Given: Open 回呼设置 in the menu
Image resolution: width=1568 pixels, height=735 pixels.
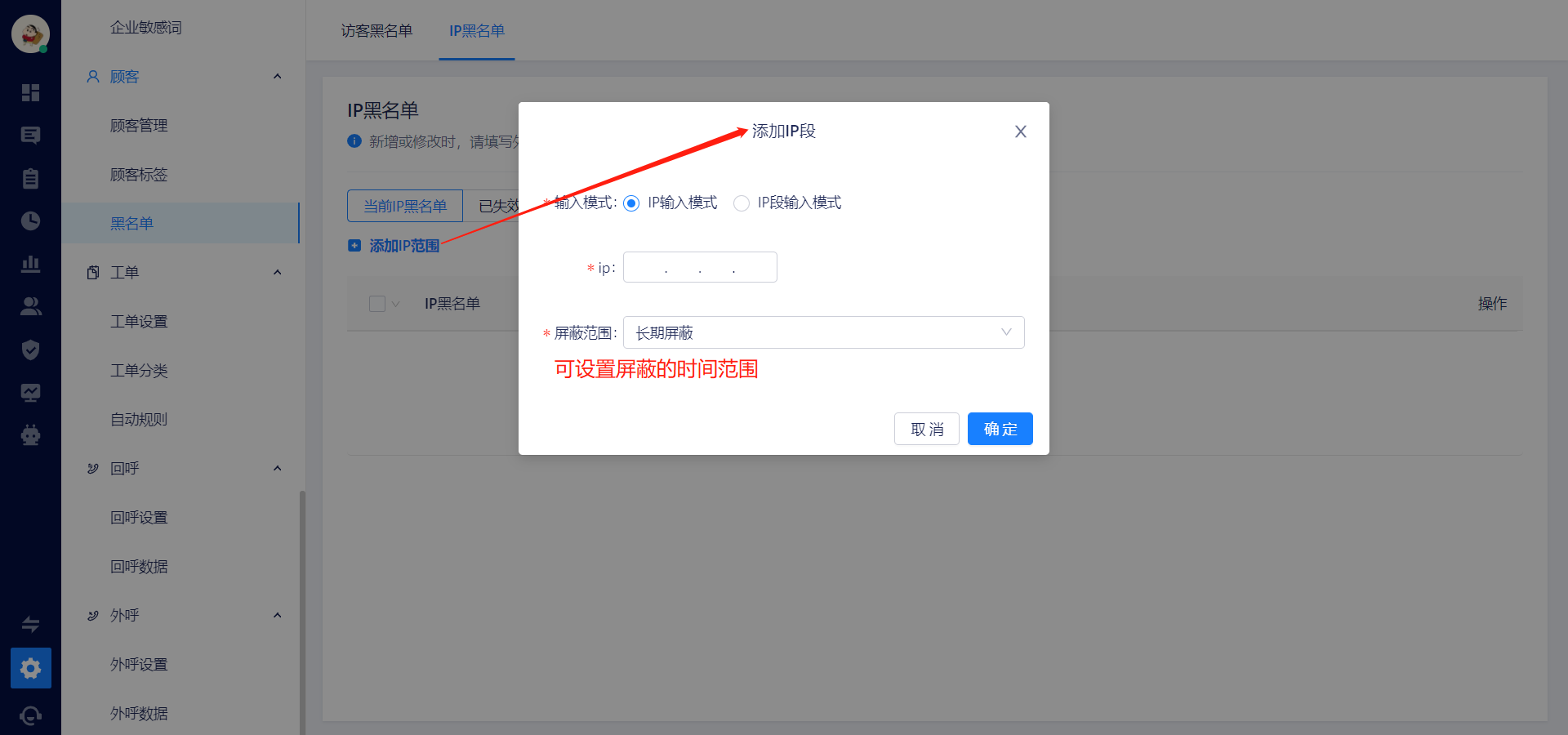Looking at the screenshot, I should coord(139,518).
